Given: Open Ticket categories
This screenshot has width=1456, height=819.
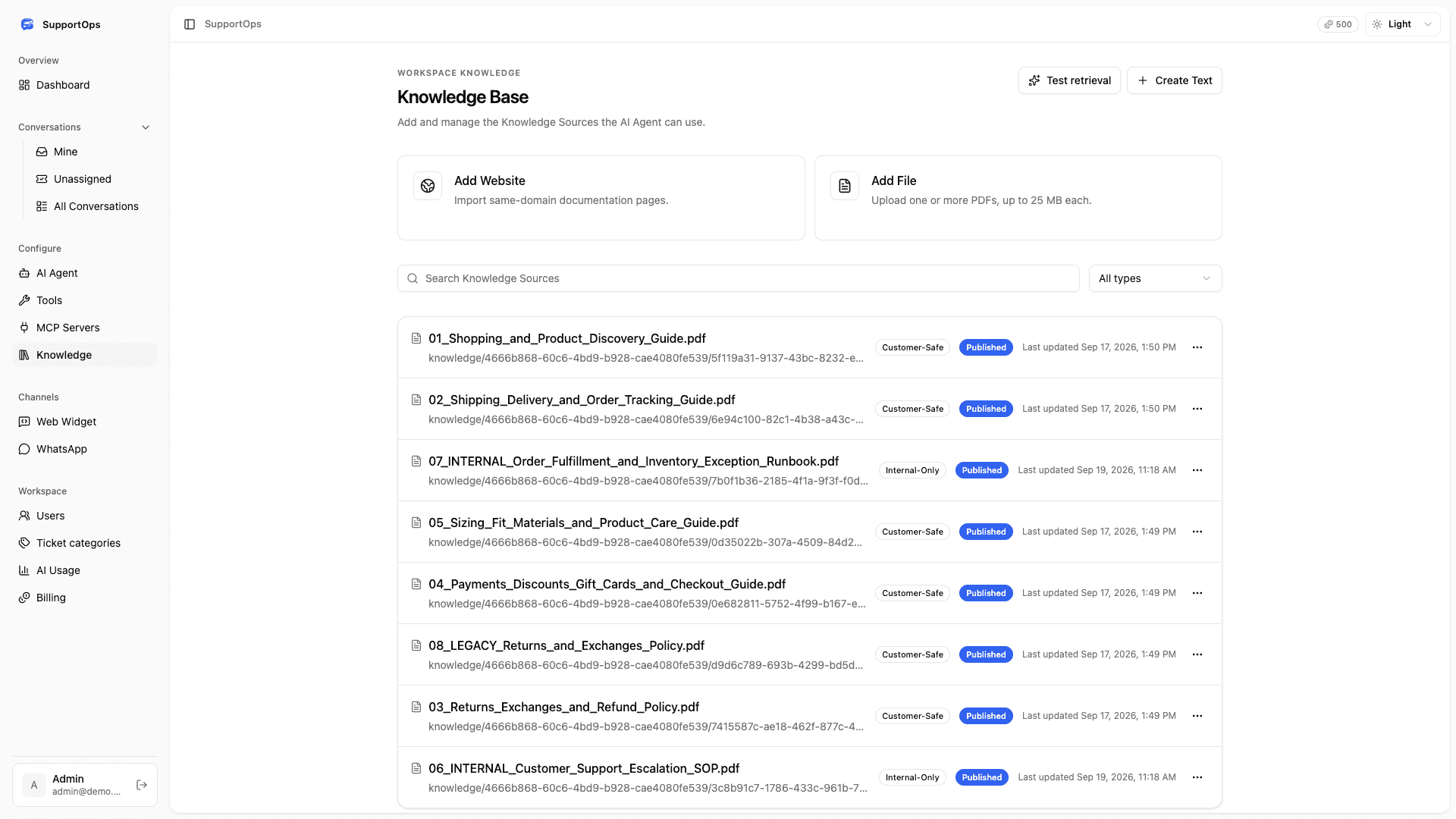Looking at the screenshot, I should (x=85, y=543).
